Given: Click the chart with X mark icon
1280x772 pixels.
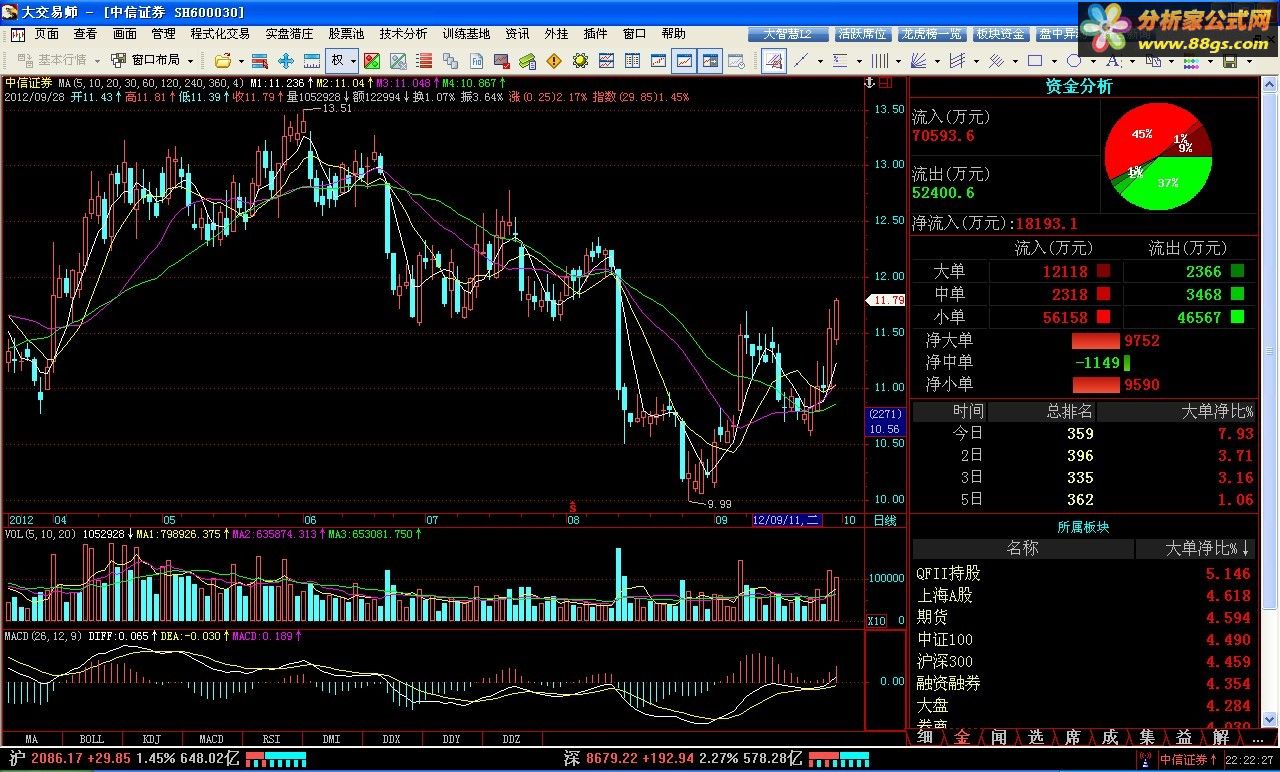Looking at the screenshot, I should [x=398, y=61].
